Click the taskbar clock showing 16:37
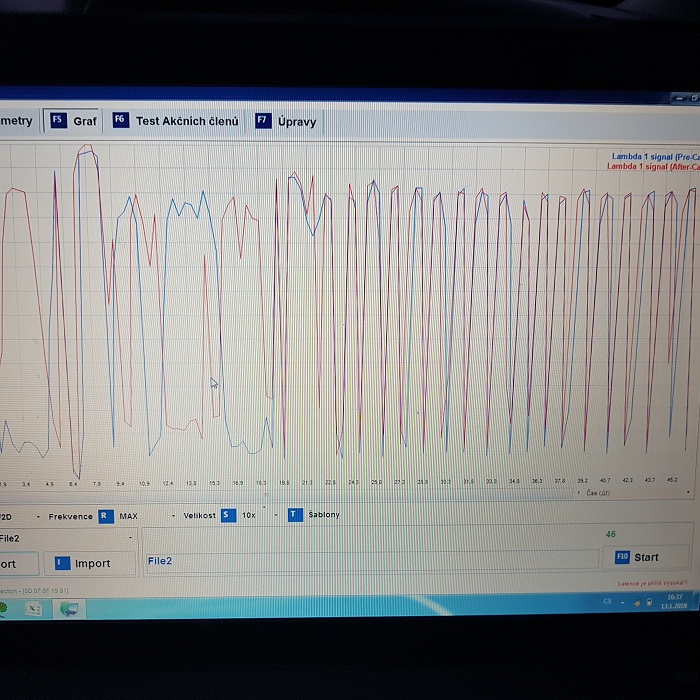 tap(673, 601)
